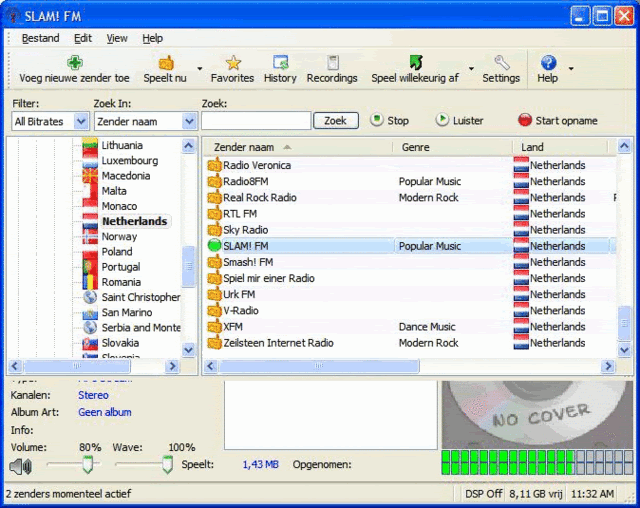Select the RTL FM station row
This screenshot has width=640, height=508.
[x=409, y=214]
